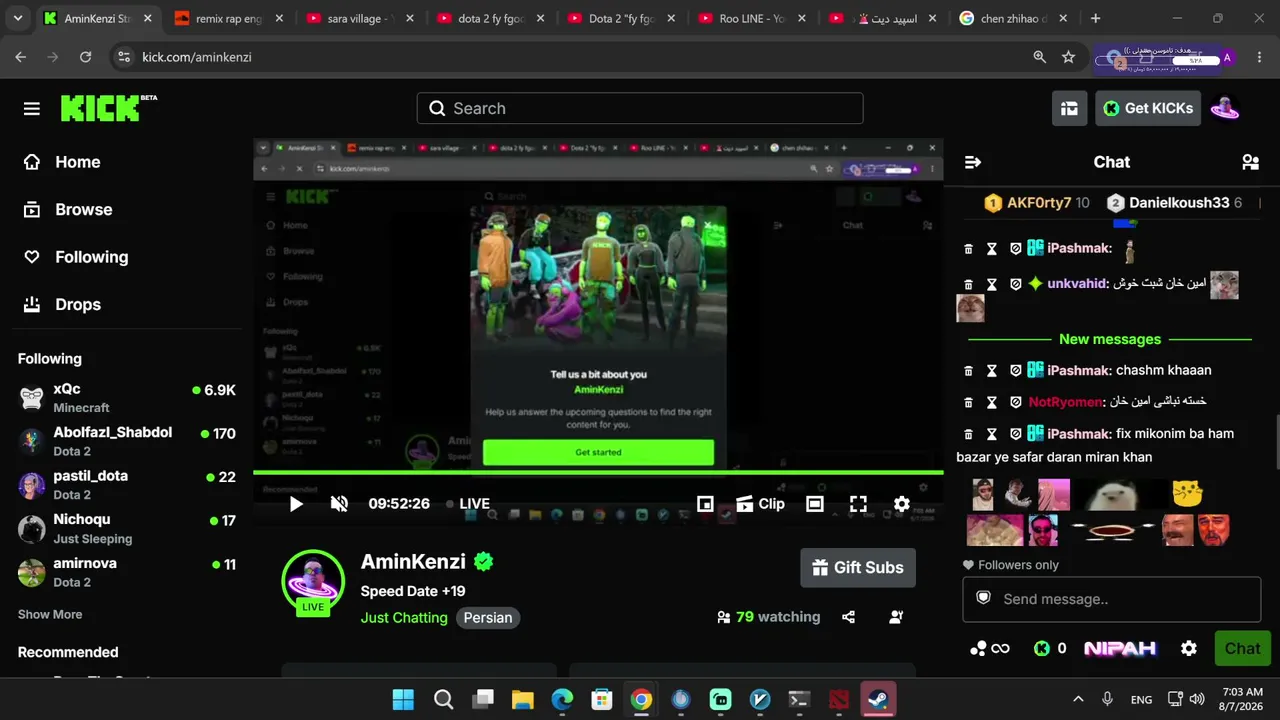Open chat settings gear icon
Viewport: 1280px width, 720px height.
1189,648
